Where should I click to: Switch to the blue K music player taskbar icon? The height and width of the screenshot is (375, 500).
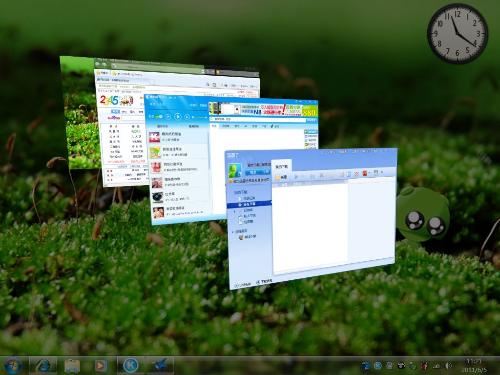pyautogui.click(x=130, y=365)
